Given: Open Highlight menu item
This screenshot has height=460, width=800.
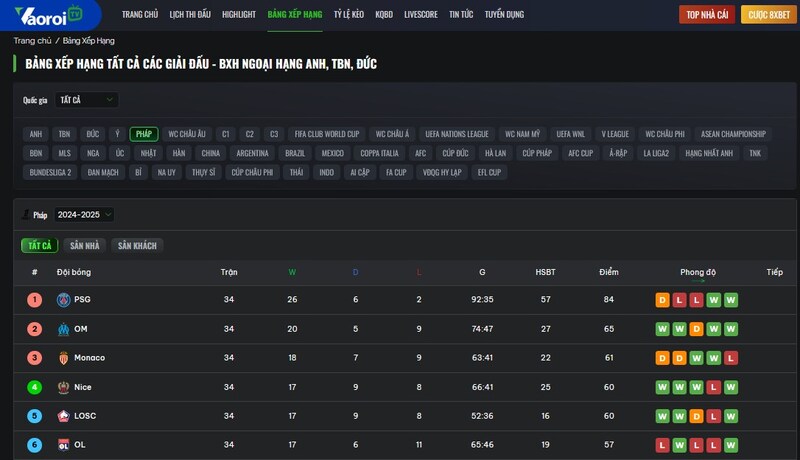Looking at the screenshot, I should click(239, 15).
